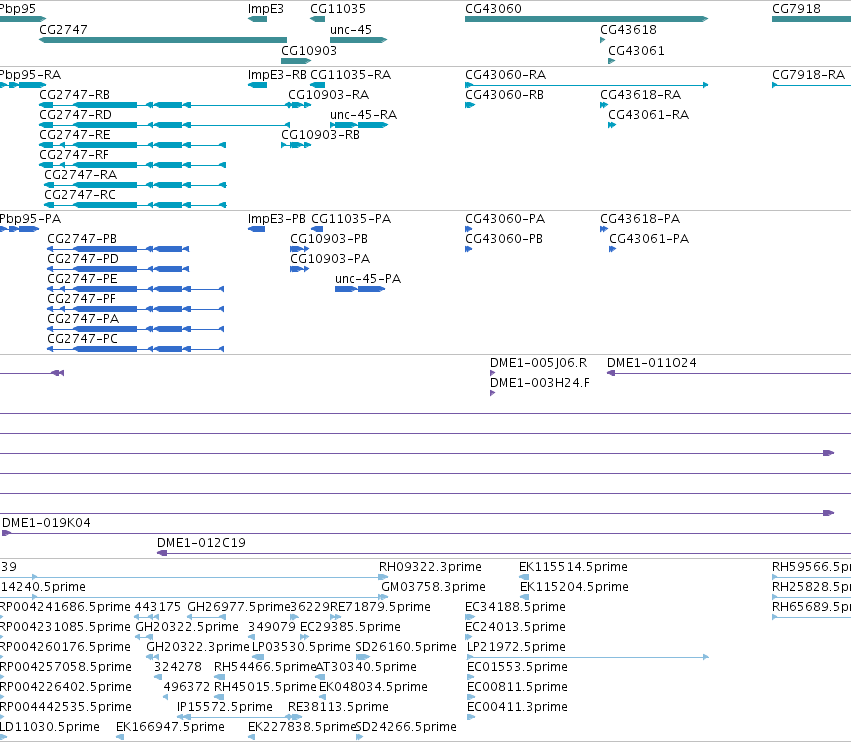Select transcript CG7918-RA

click(x=808, y=74)
